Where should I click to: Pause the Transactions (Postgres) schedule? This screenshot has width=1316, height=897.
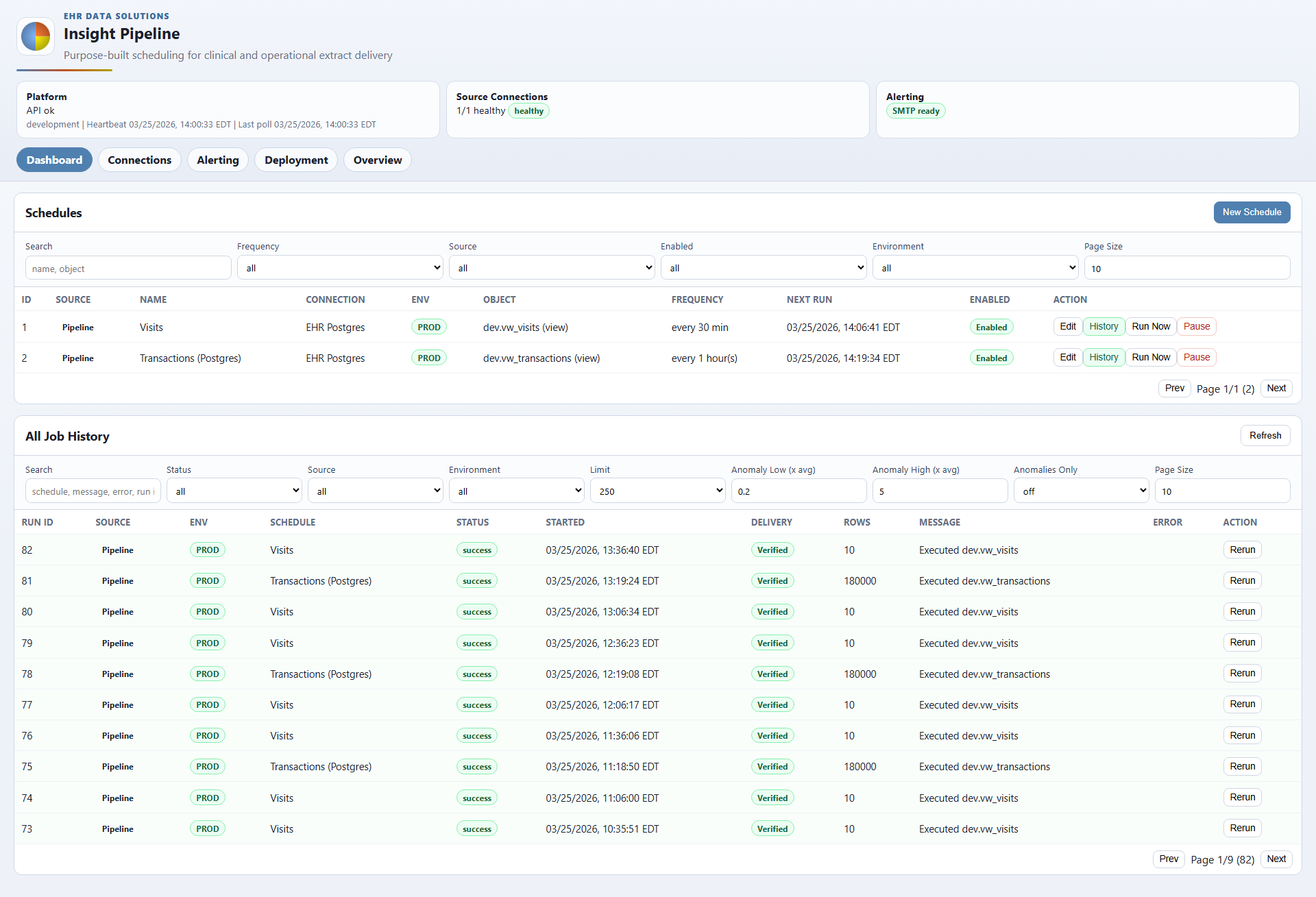[x=1196, y=357]
